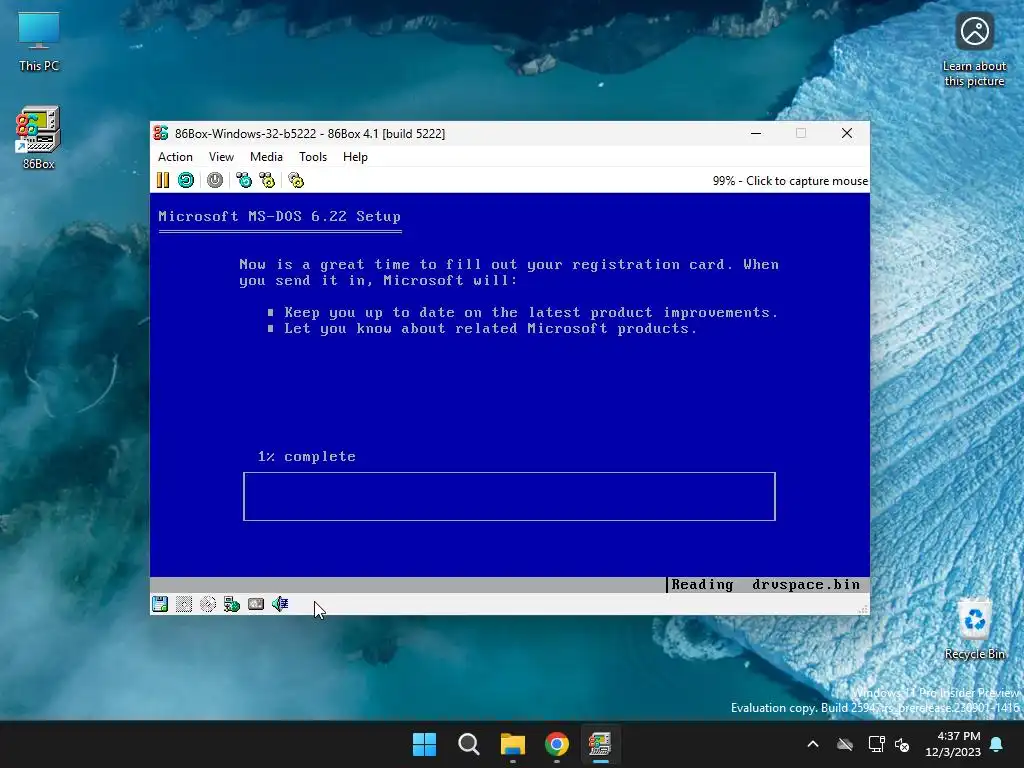Screen dimensions: 1024x768
Task: Click the 86Box logo in title bar
Action: (x=161, y=133)
